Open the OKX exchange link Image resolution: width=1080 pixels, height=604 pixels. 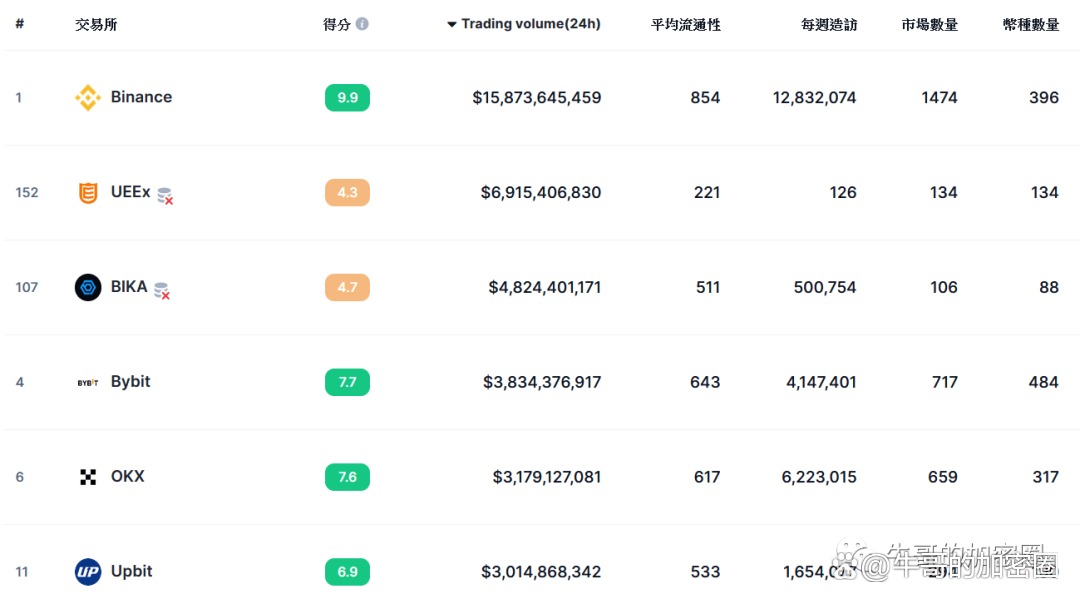pos(127,477)
